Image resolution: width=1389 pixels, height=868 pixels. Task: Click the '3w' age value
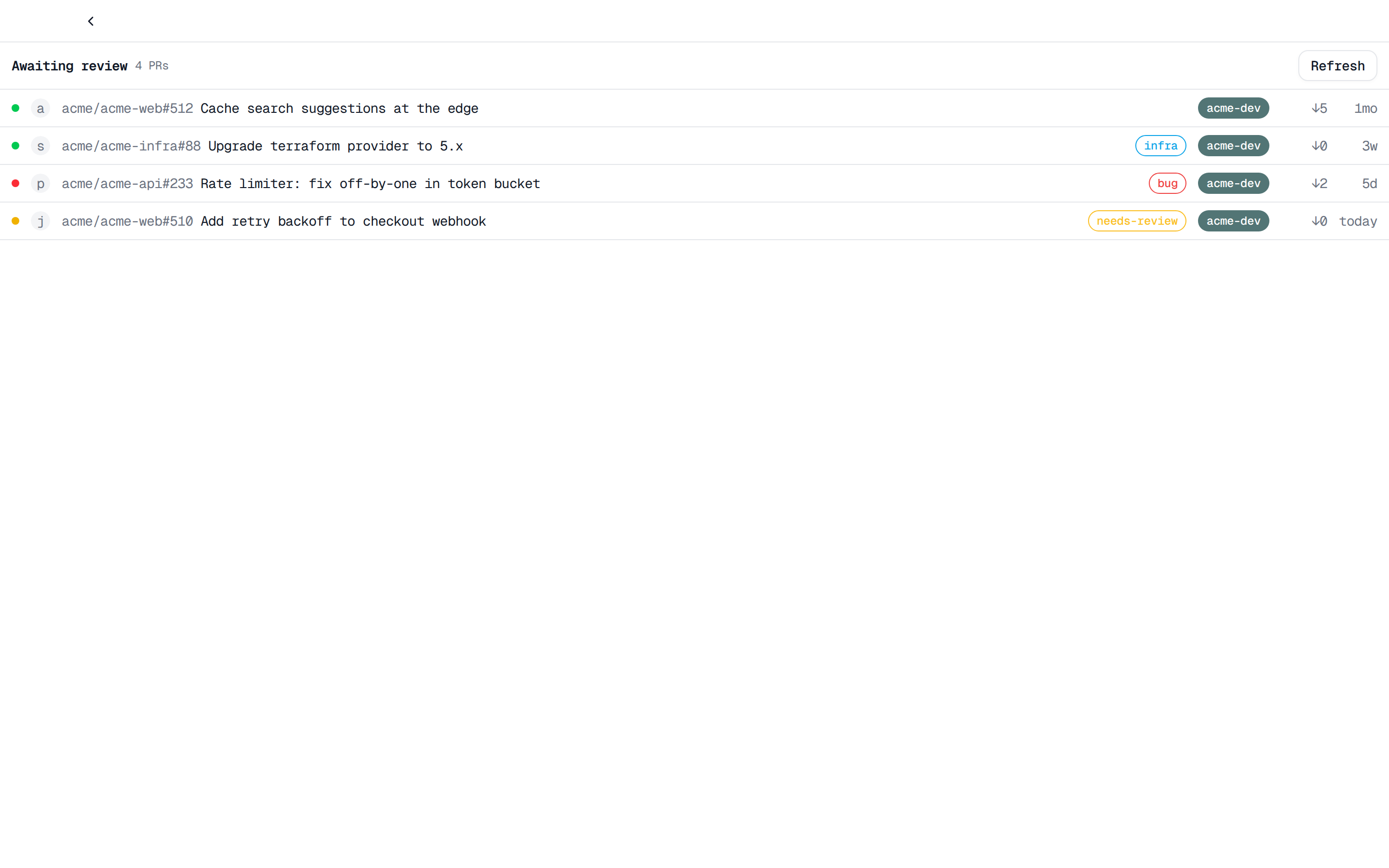tap(1370, 146)
